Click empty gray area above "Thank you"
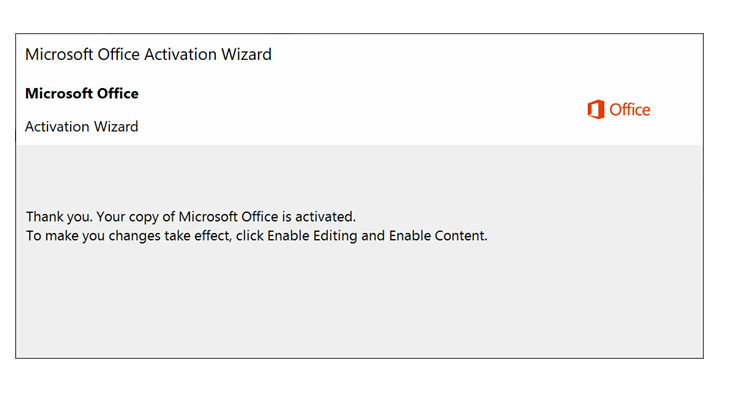This screenshot has height=402, width=730. coord(358,175)
